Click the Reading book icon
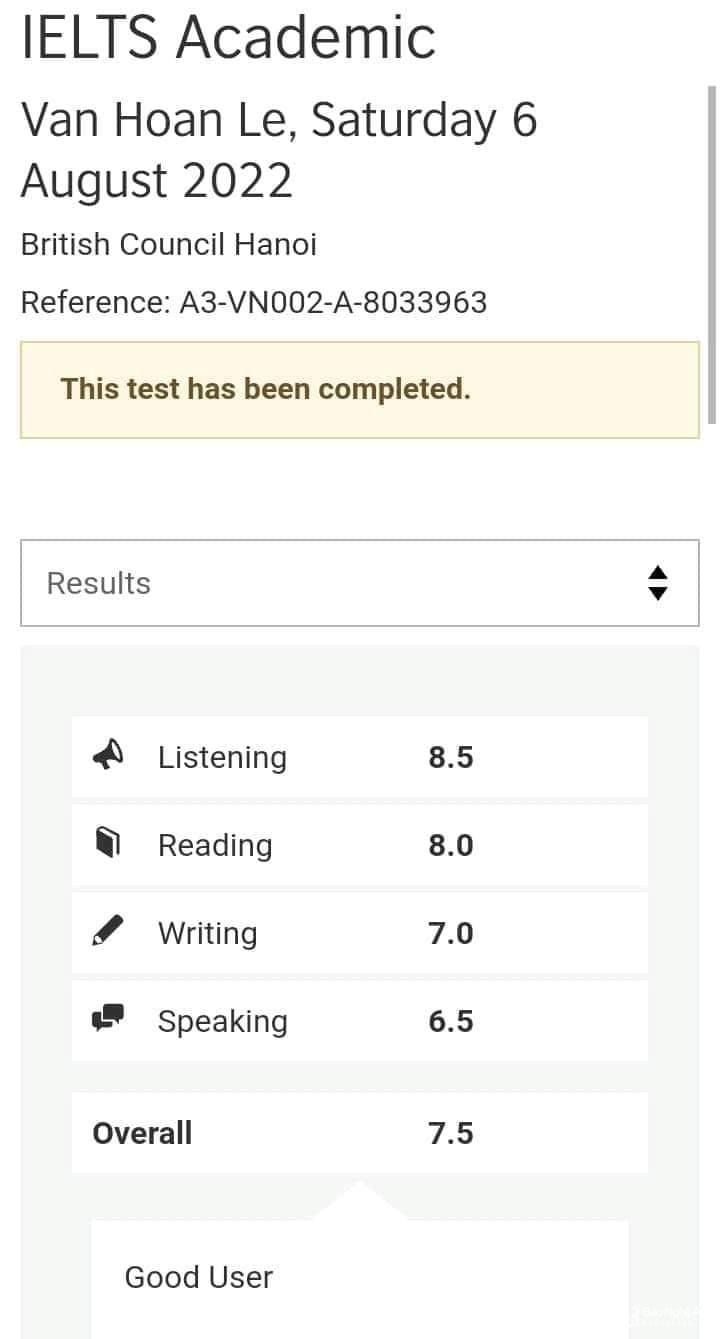720x1339 pixels. (108, 844)
